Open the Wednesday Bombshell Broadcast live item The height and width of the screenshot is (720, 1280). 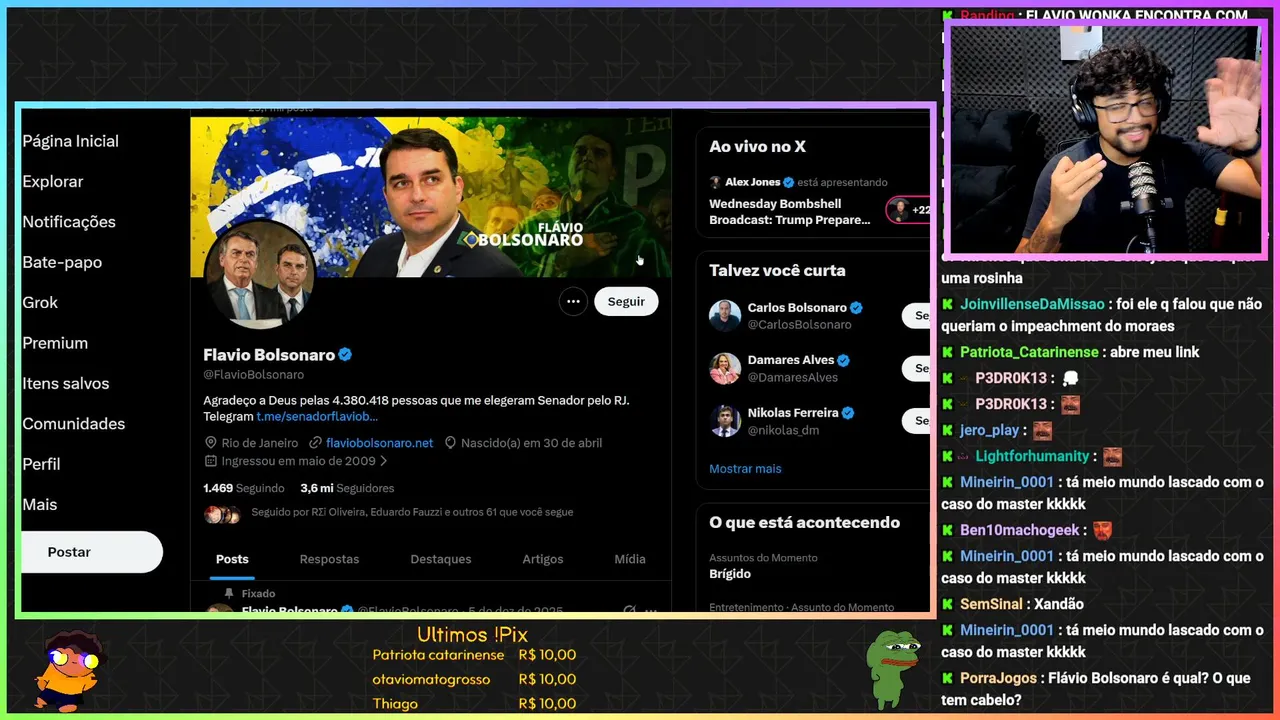pyautogui.click(x=790, y=212)
